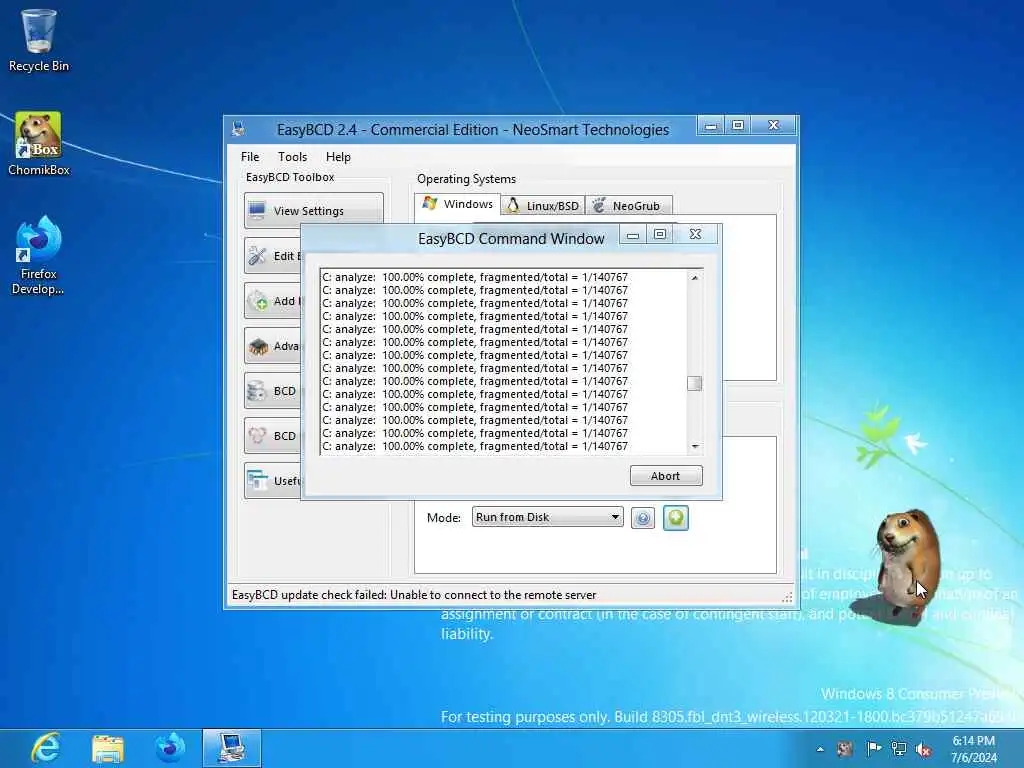The image size is (1024, 768).
Task: Click the first analyze output line
Action: pos(475,277)
